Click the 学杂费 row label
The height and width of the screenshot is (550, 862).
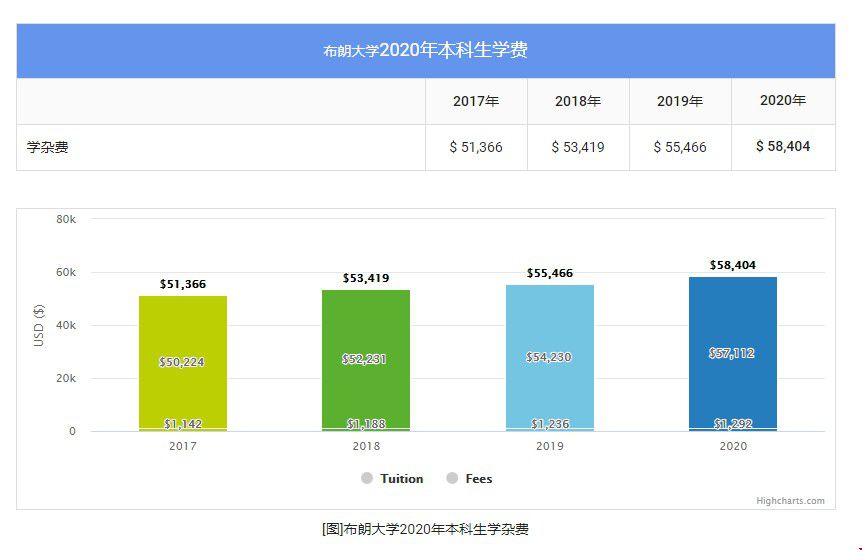click(x=48, y=147)
